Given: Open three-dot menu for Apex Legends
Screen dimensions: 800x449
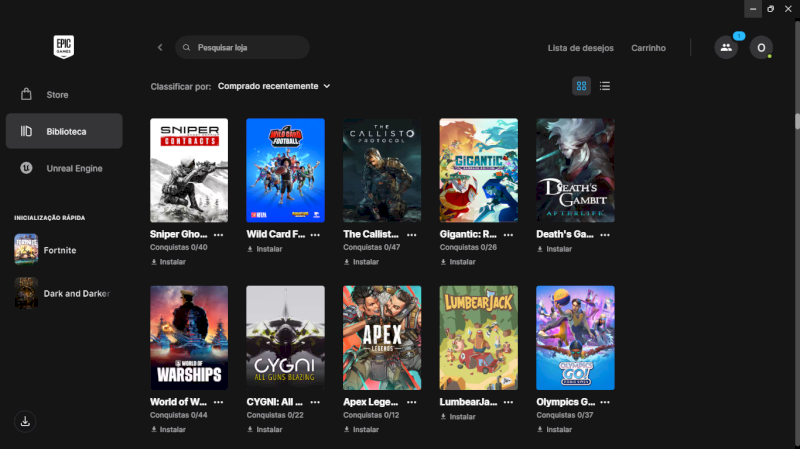Looking at the screenshot, I should 411,402.
